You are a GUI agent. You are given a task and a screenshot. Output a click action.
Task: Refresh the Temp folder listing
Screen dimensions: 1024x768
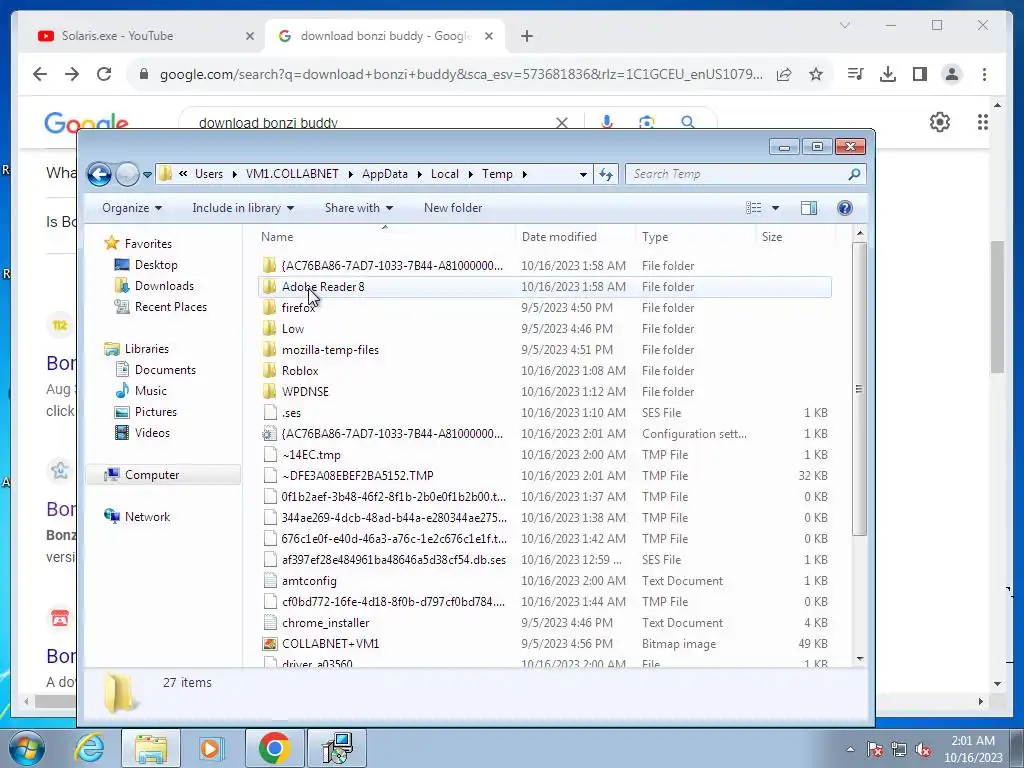tap(606, 174)
